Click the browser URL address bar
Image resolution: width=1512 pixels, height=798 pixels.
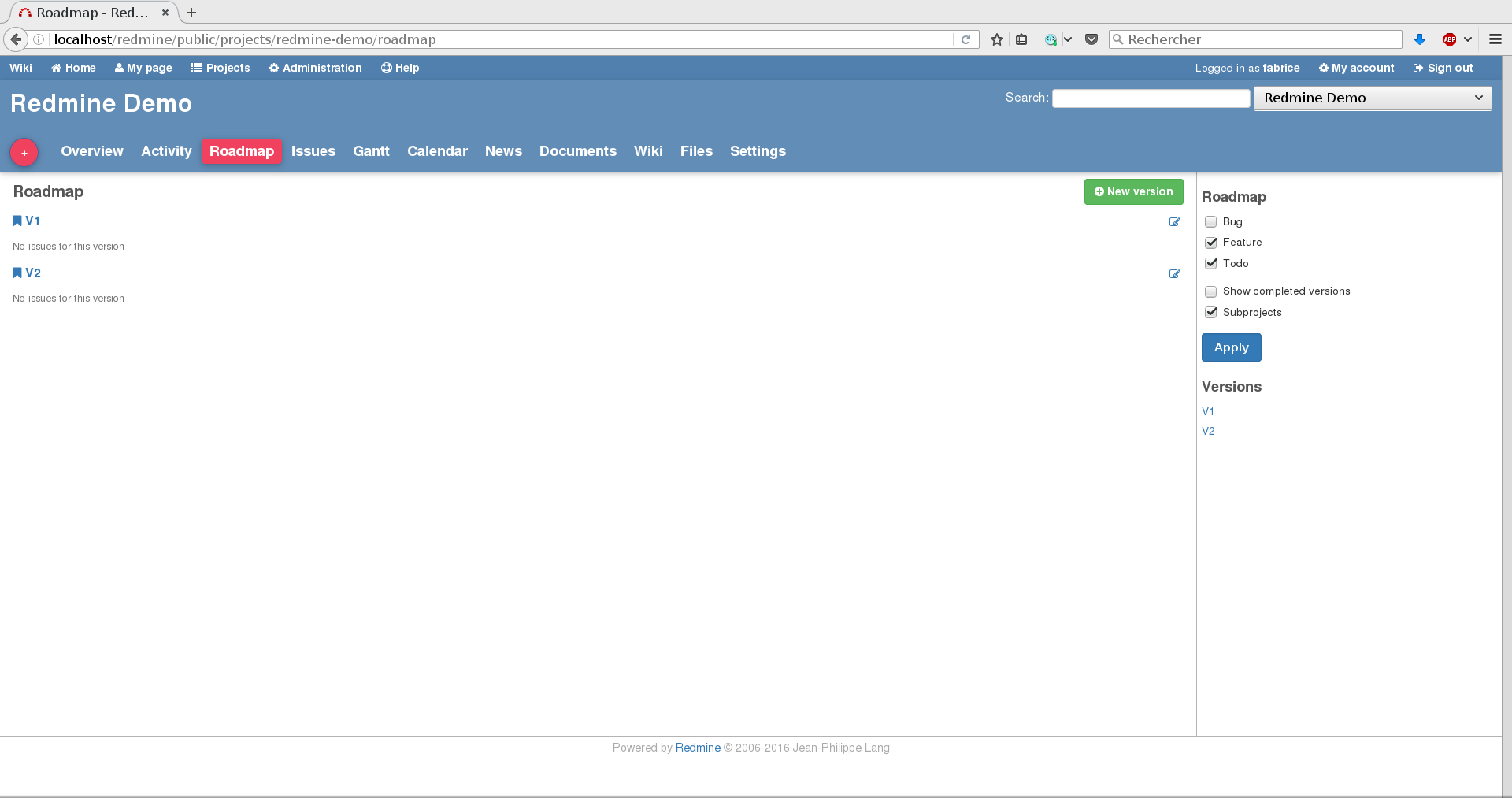coord(501,39)
